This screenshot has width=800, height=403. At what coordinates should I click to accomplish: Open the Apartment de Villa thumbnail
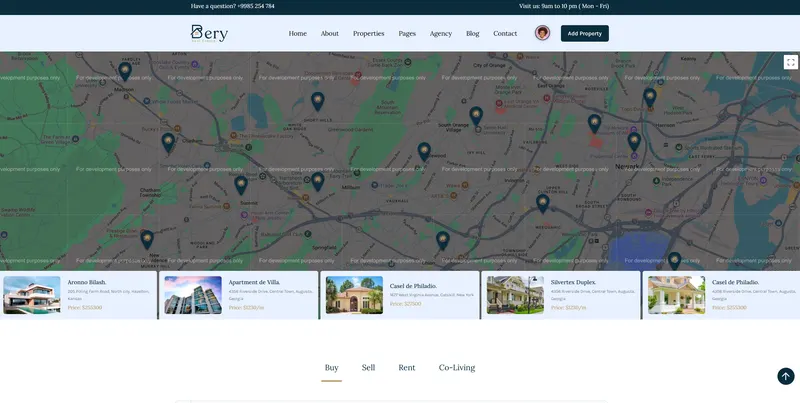193,295
